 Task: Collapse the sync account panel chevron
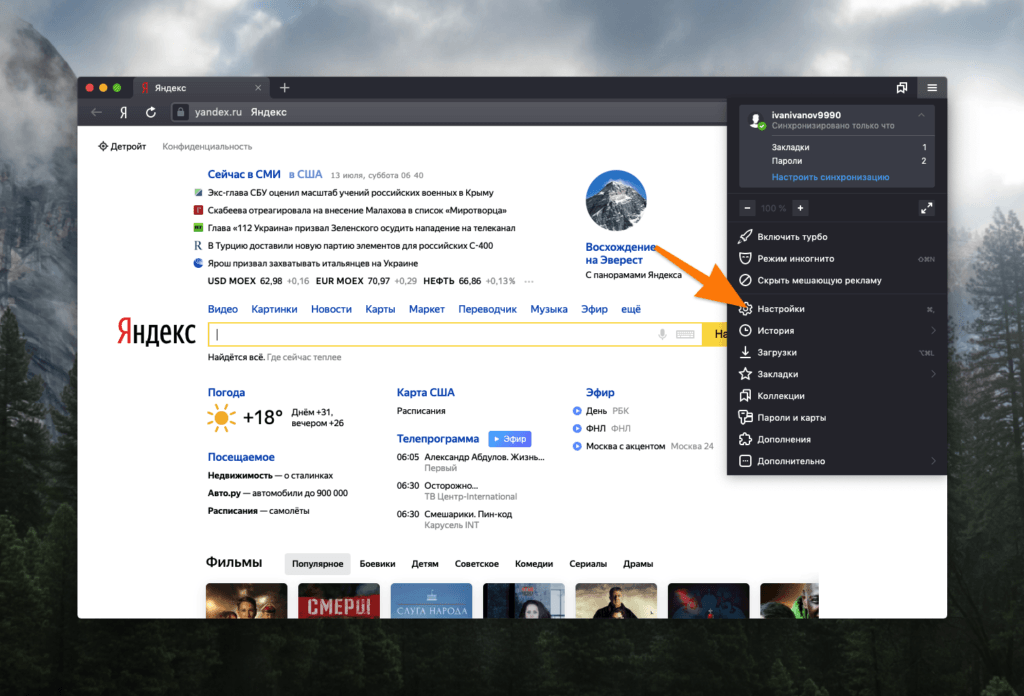point(921,115)
